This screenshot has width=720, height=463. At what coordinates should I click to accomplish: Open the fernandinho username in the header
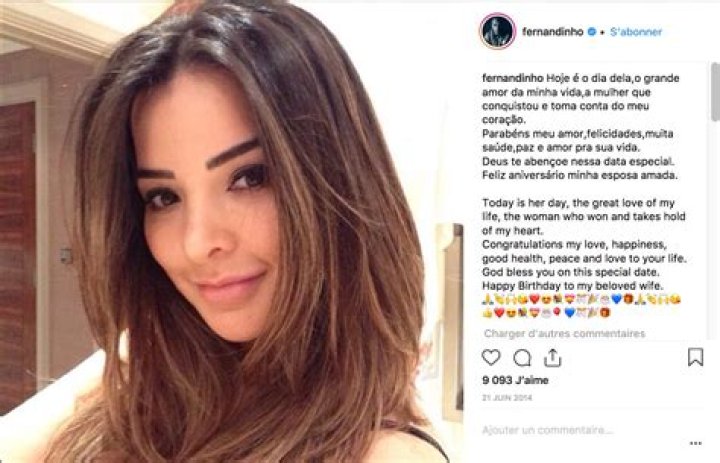(552, 32)
